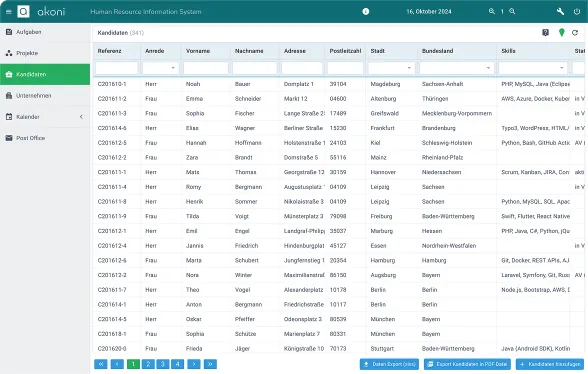The width and height of the screenshot is (588, 374).
Task: Expand the Kalender submenu chevron
Action: click(81, 117)
